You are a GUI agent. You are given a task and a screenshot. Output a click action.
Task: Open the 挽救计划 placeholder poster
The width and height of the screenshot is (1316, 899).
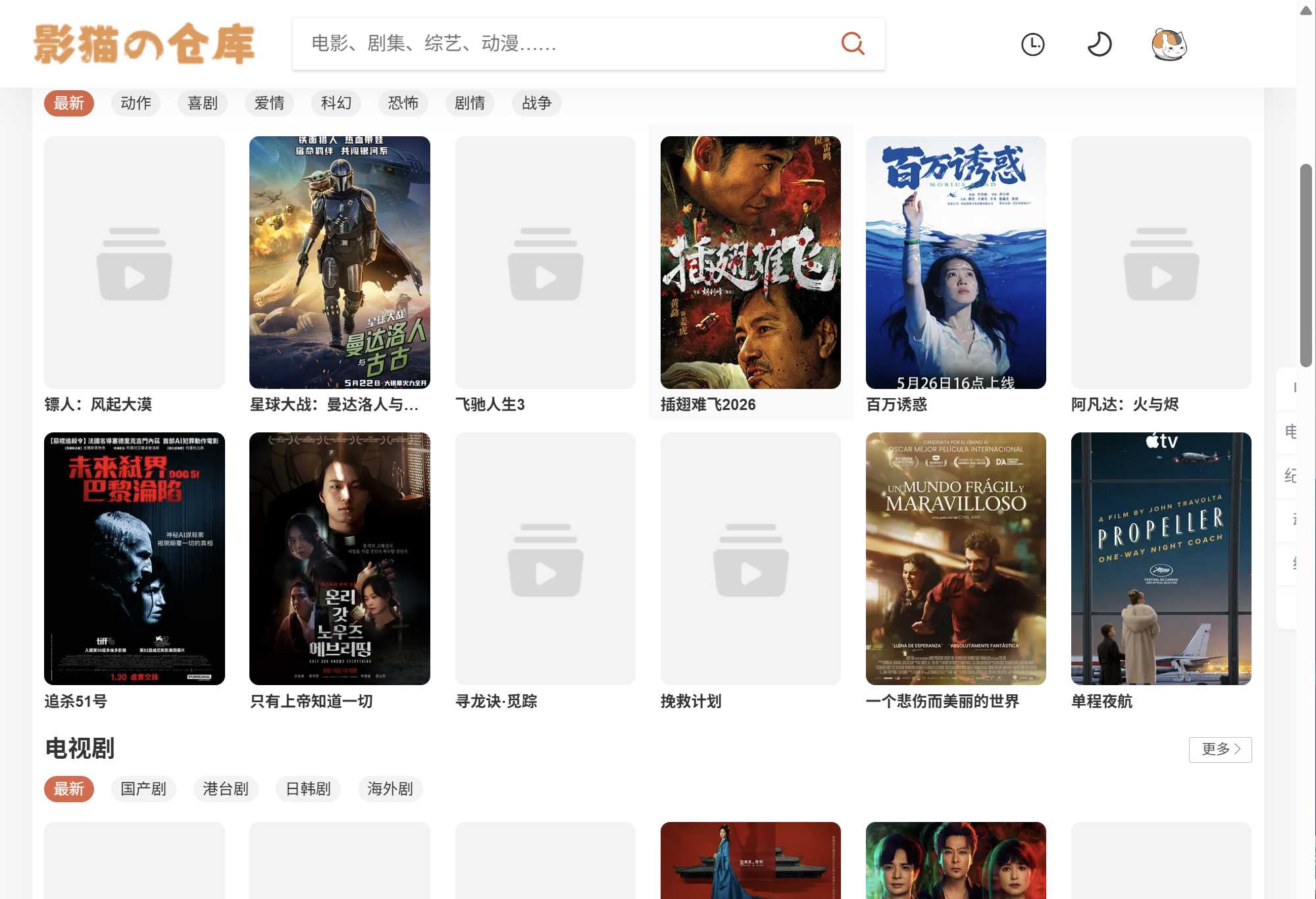(751, 558)
